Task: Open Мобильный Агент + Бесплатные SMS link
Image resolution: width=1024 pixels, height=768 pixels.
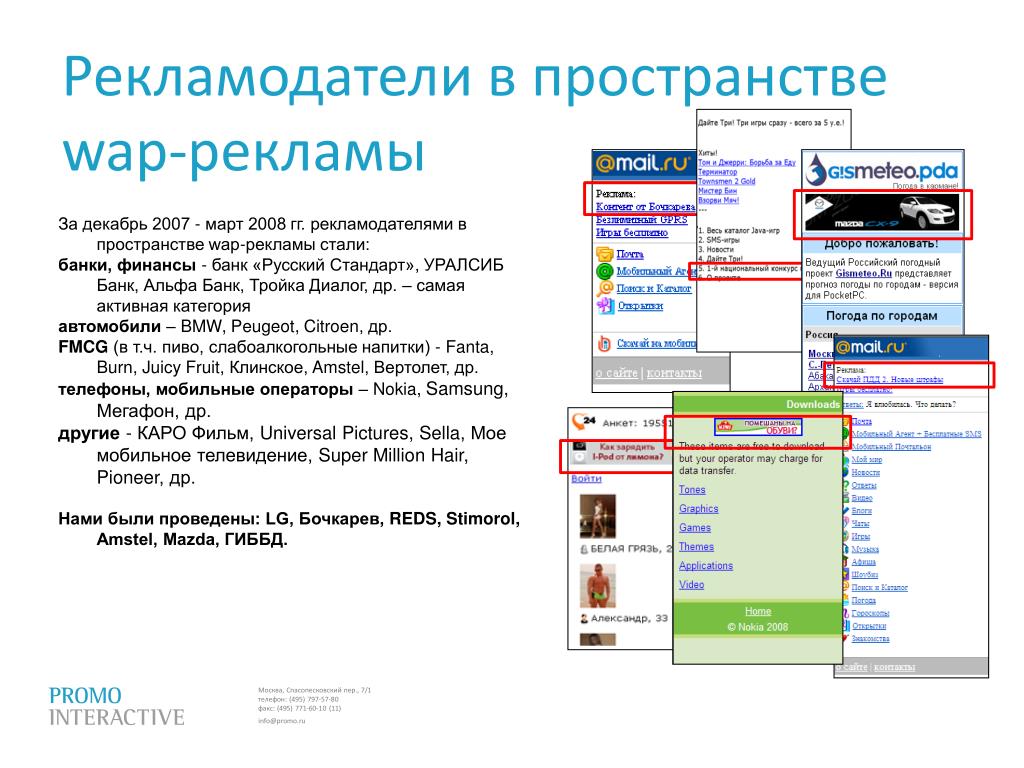Action: coord(916,434)
